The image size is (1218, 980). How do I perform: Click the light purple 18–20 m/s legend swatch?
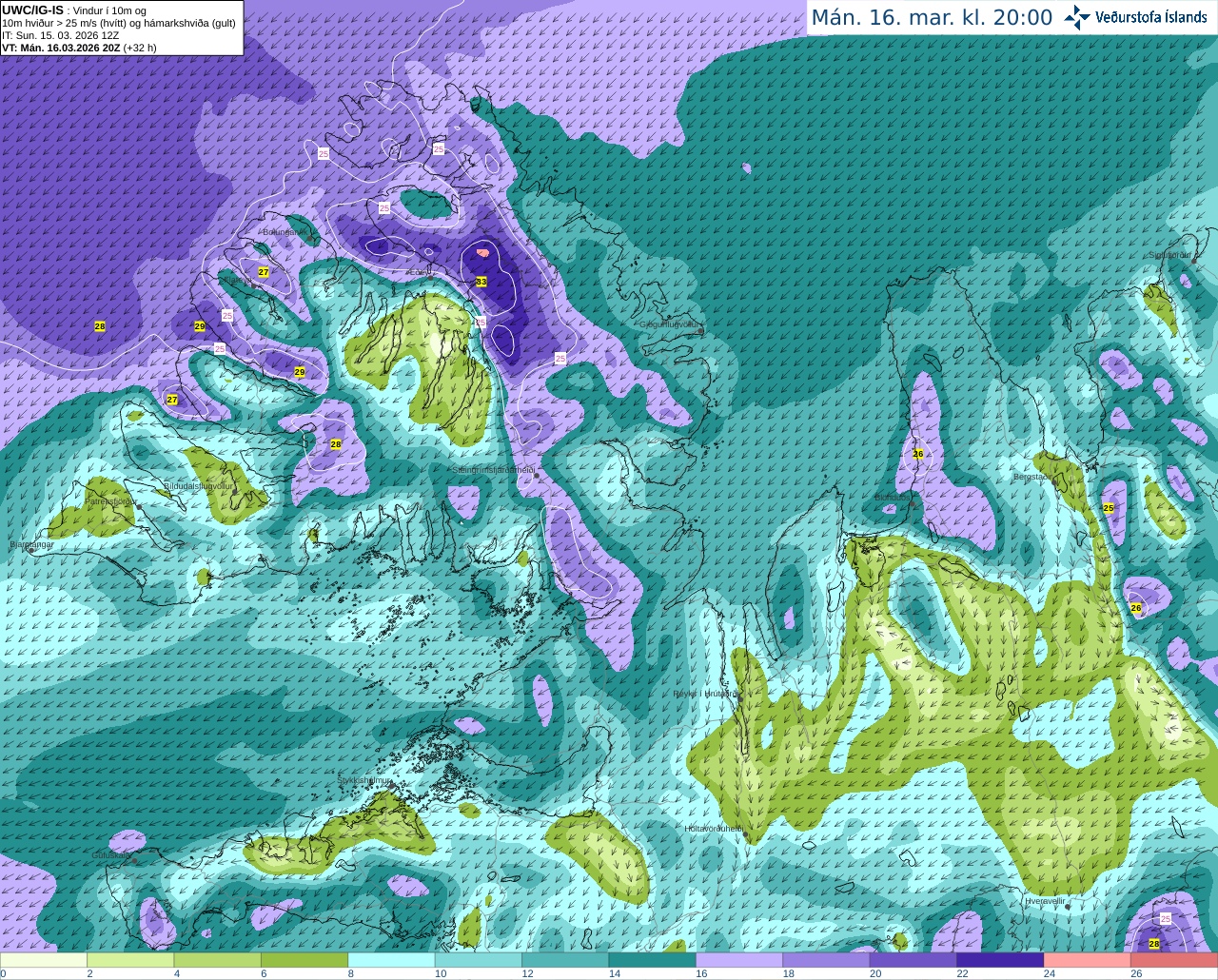coord(826,960)
